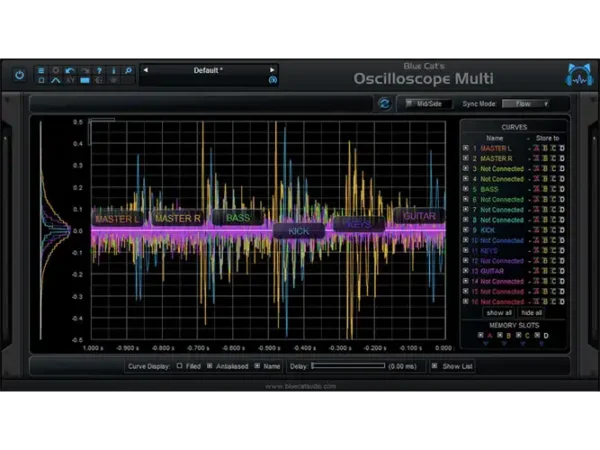The height and width of the screenshot is (450, 600).
Task: Toggle the Show List checkbox
Action: pyautogui.click(x=434, y=366)
